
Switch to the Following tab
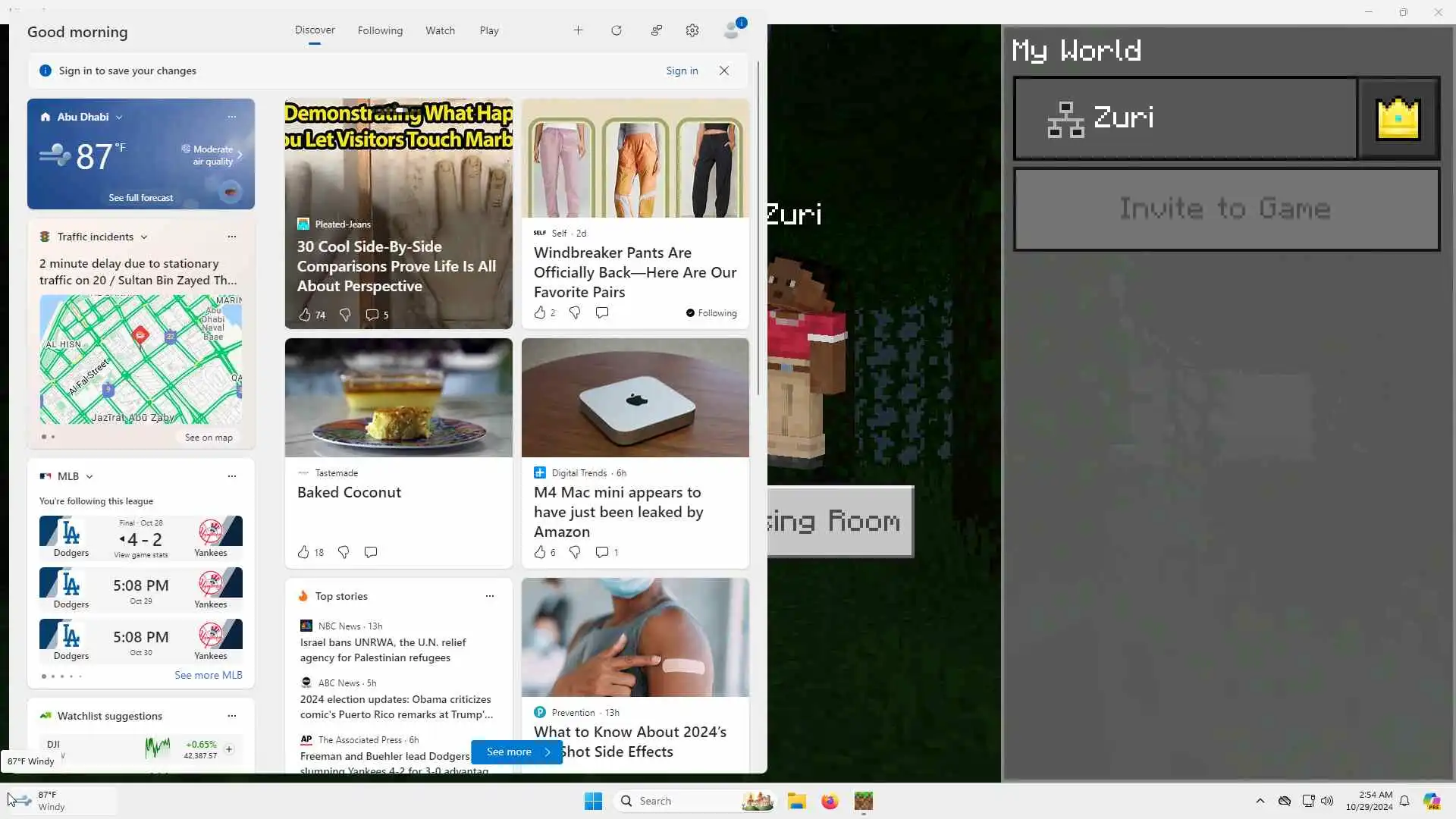point(380,30)
